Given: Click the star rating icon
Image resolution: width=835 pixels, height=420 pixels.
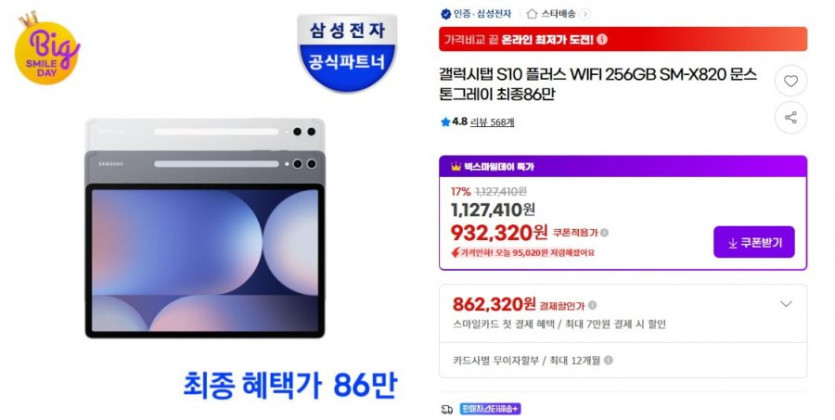Looking at the screenshot, I should click(x=445, y=122).
